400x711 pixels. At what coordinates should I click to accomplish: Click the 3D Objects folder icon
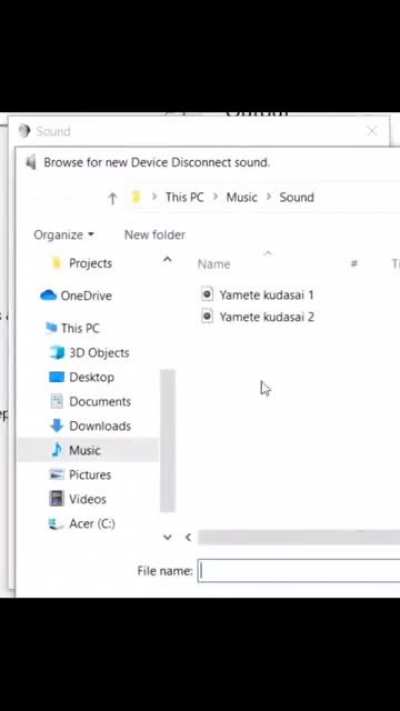click(x=57, y=353)
